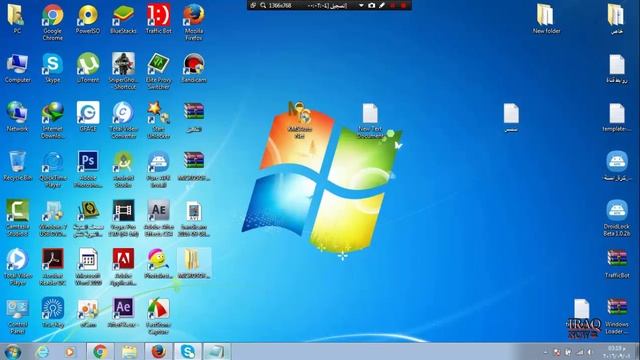The width and height of the screenshot is (640, 360).
Task: Click the taskbar clock and date
Action: click(616, 352)
